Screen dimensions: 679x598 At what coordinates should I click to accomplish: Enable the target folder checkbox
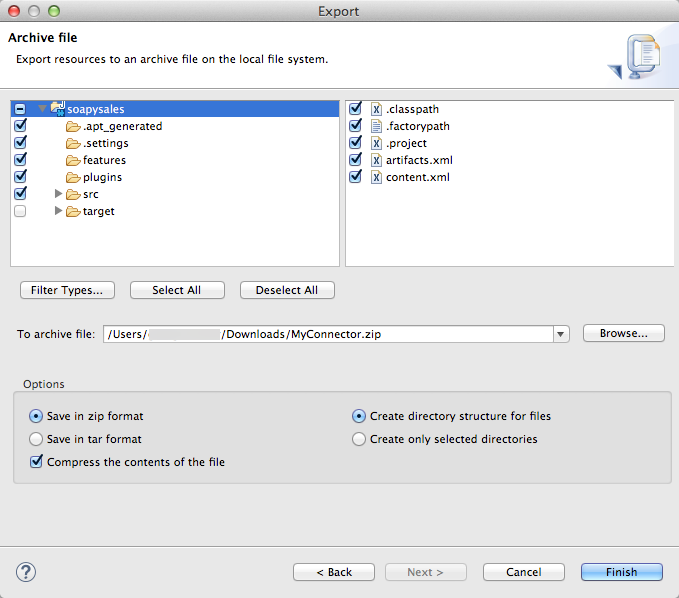point(20,211)
